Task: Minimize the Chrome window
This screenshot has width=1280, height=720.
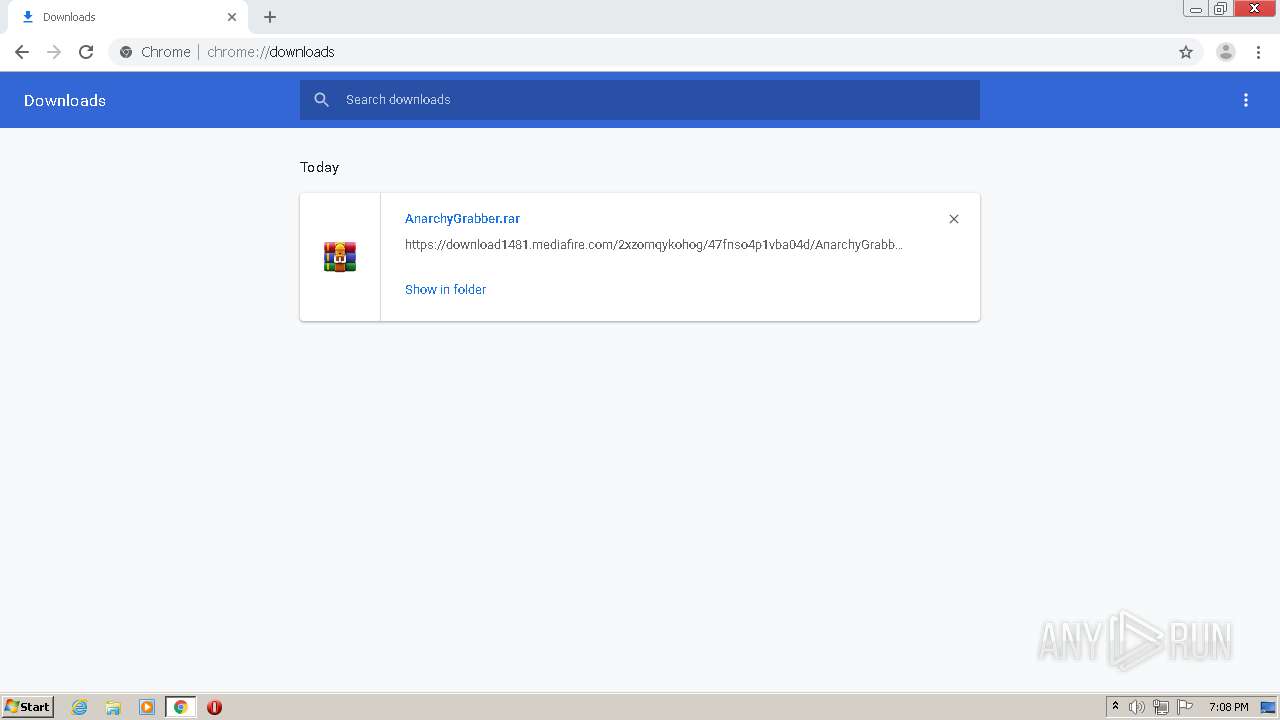Action: pyautogui.click(x=1196, y=9)
